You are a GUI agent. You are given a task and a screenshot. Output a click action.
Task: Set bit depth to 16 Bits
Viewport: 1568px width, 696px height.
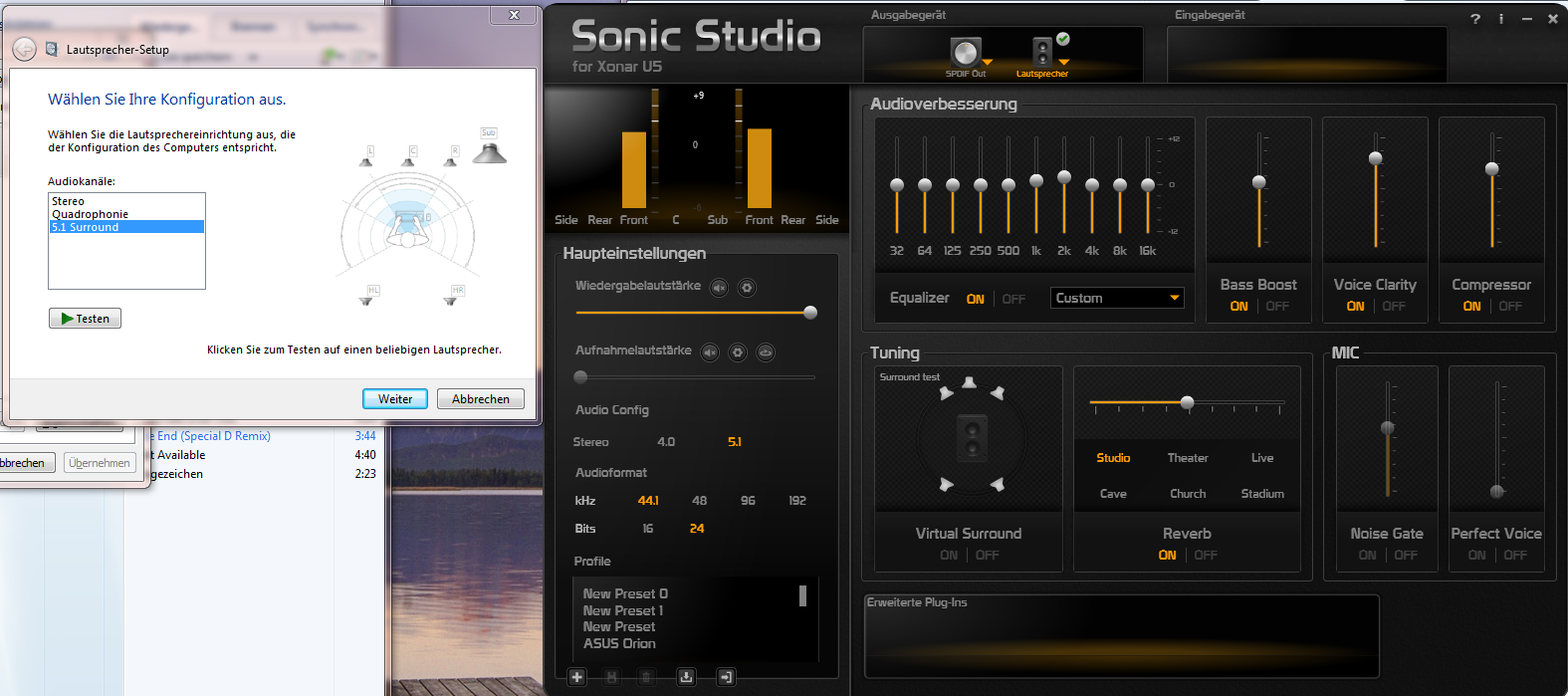[648, 529]
